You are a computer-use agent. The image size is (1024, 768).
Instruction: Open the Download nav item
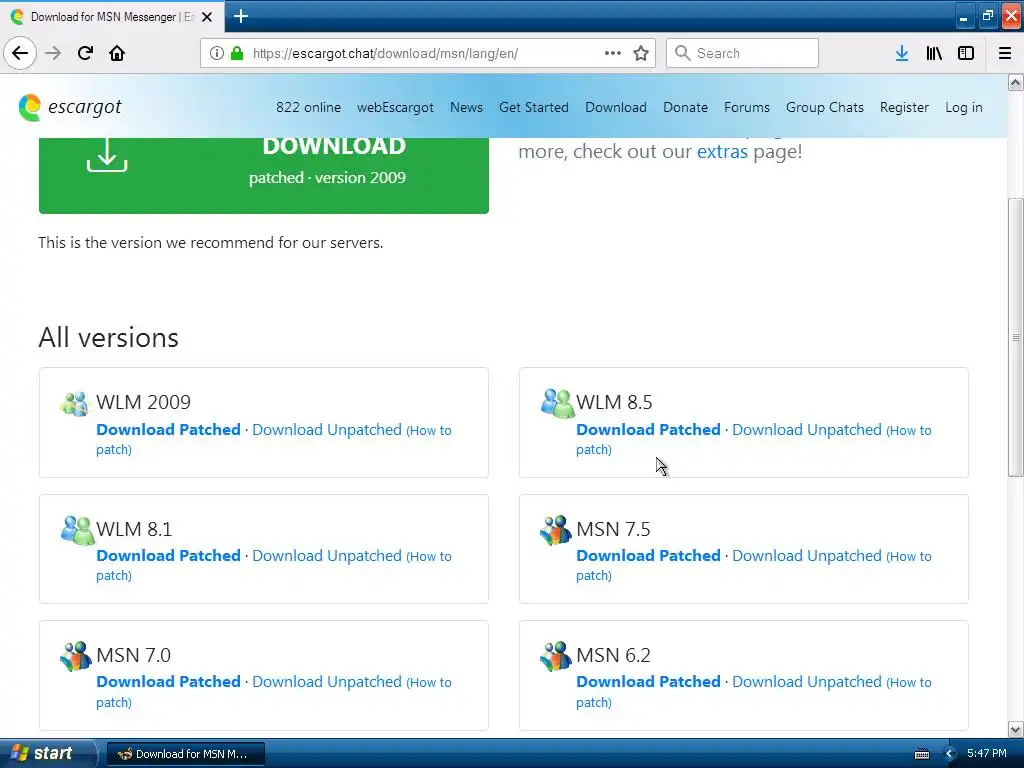616,107
